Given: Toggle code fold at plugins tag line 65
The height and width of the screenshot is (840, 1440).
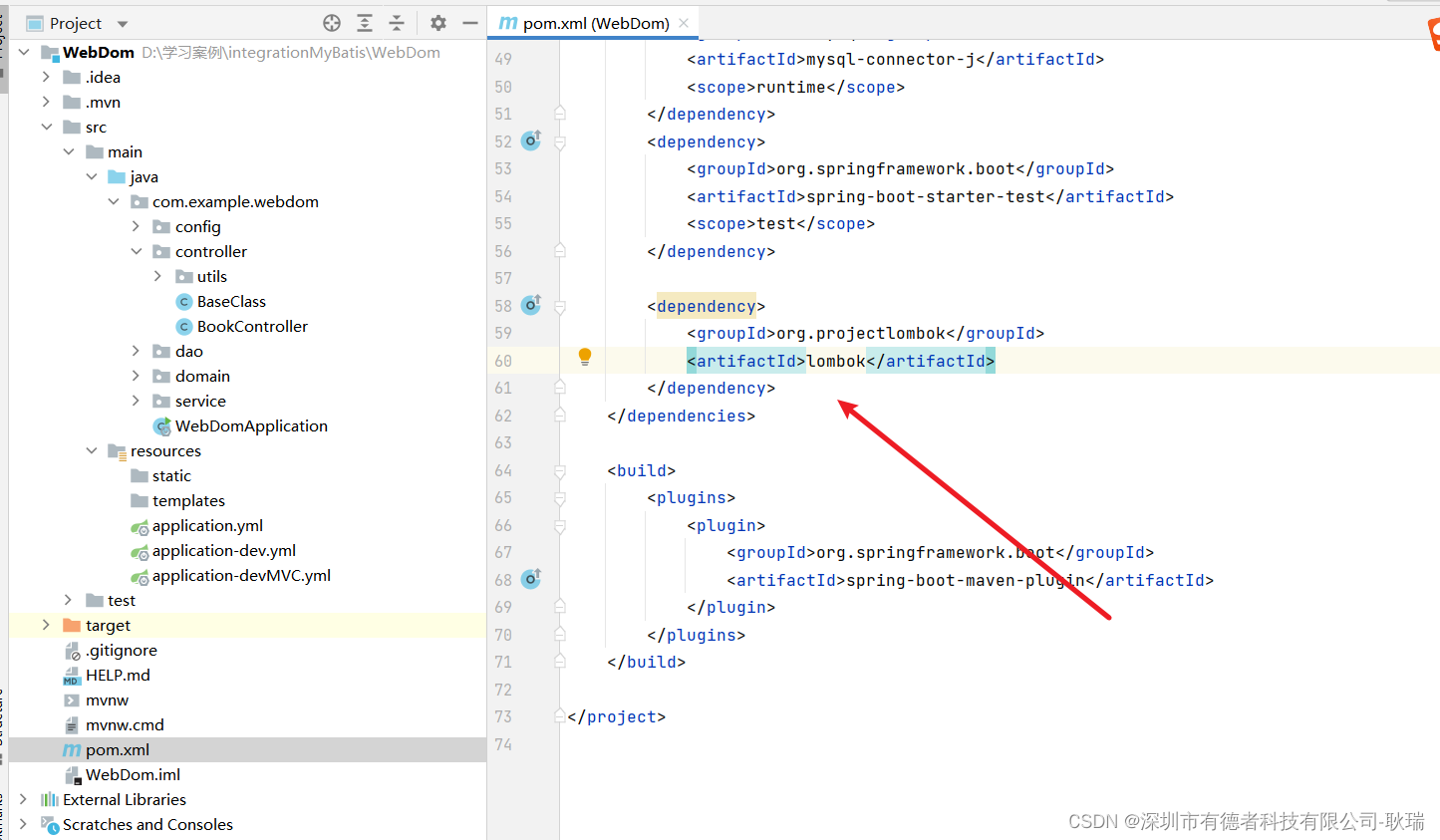Looking at the screenshot, I should [x=560, y=498].
